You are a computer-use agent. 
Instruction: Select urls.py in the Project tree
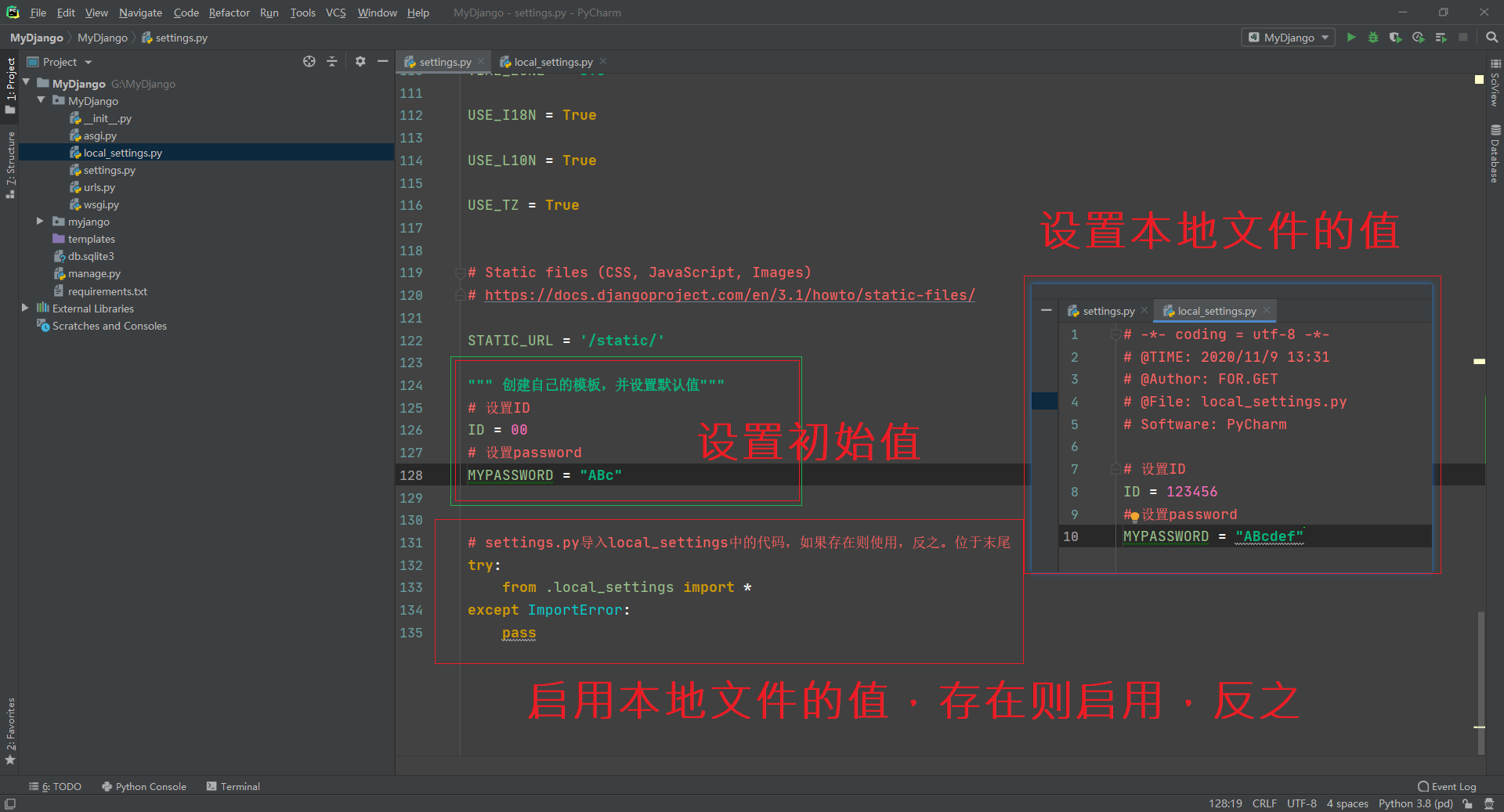(99, 187)
